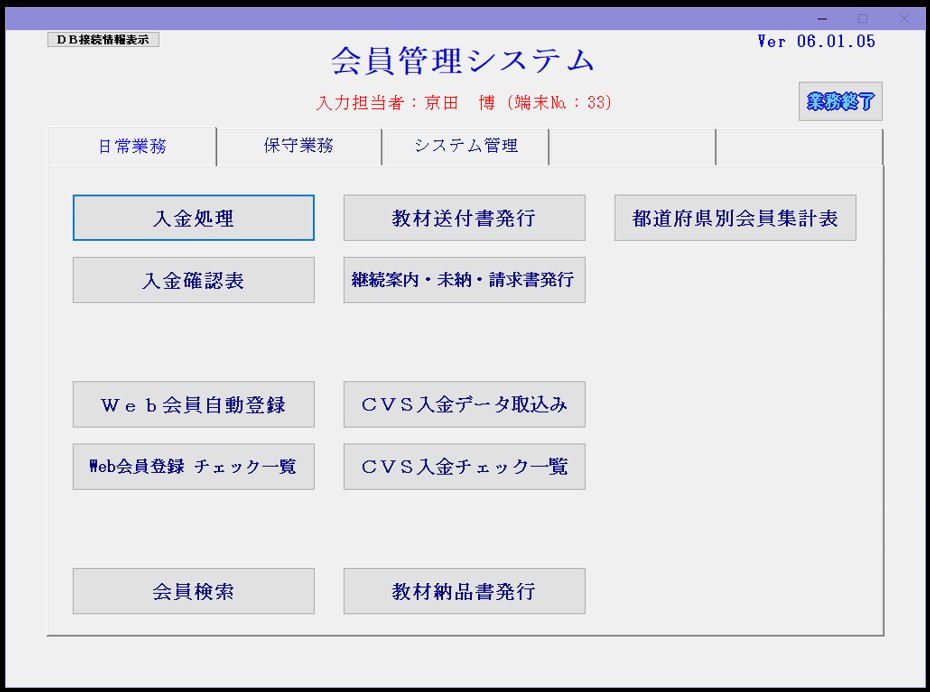
Task: Click the 業務終了 exit button
Action: tap(840, 101)
